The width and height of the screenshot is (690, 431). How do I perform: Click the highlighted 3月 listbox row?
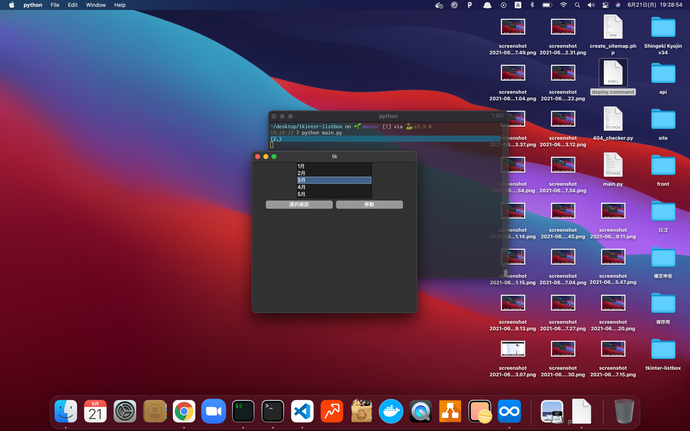pos(334,181)
